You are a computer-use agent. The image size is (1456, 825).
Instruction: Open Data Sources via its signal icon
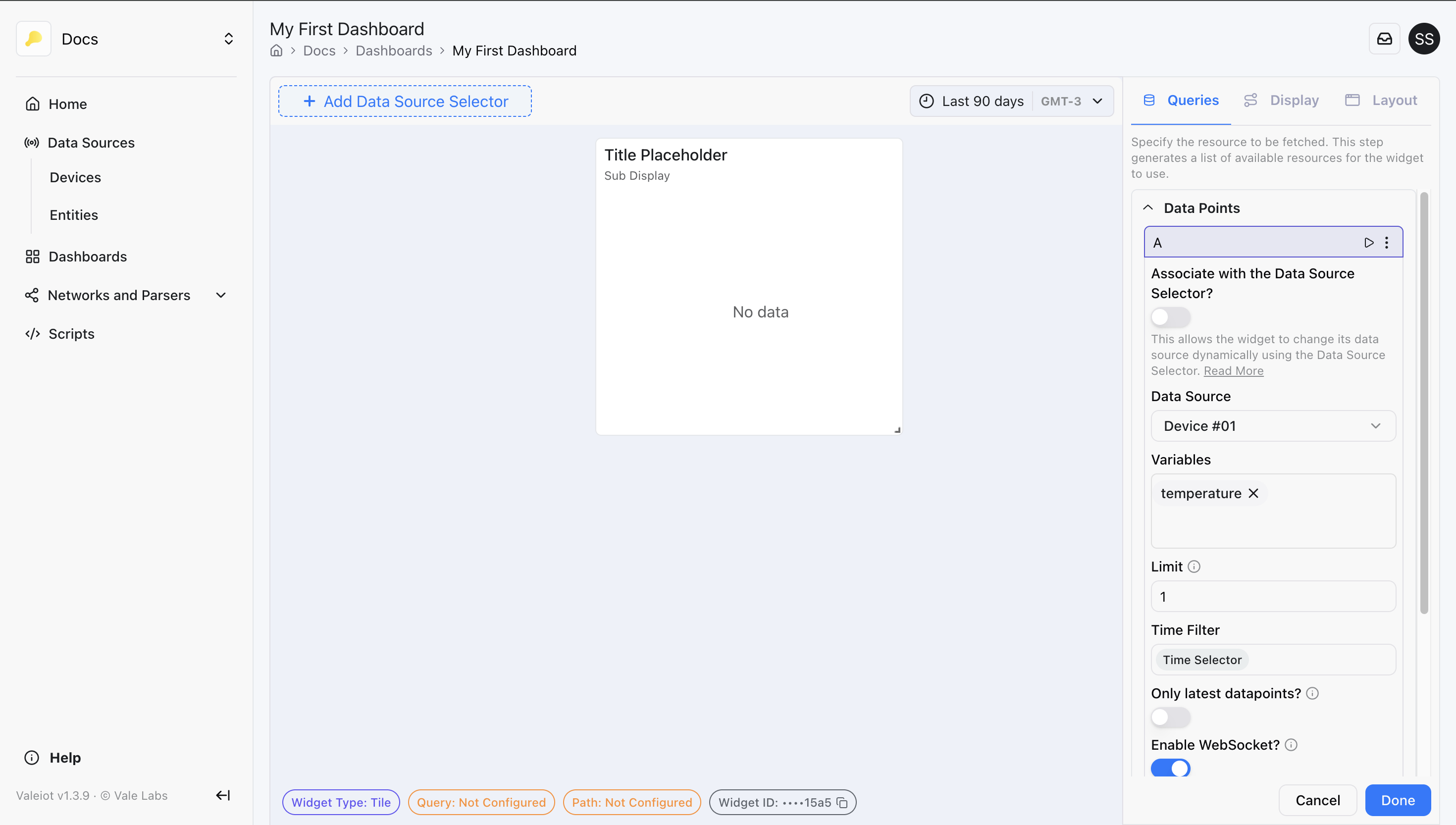pos(32,142)
